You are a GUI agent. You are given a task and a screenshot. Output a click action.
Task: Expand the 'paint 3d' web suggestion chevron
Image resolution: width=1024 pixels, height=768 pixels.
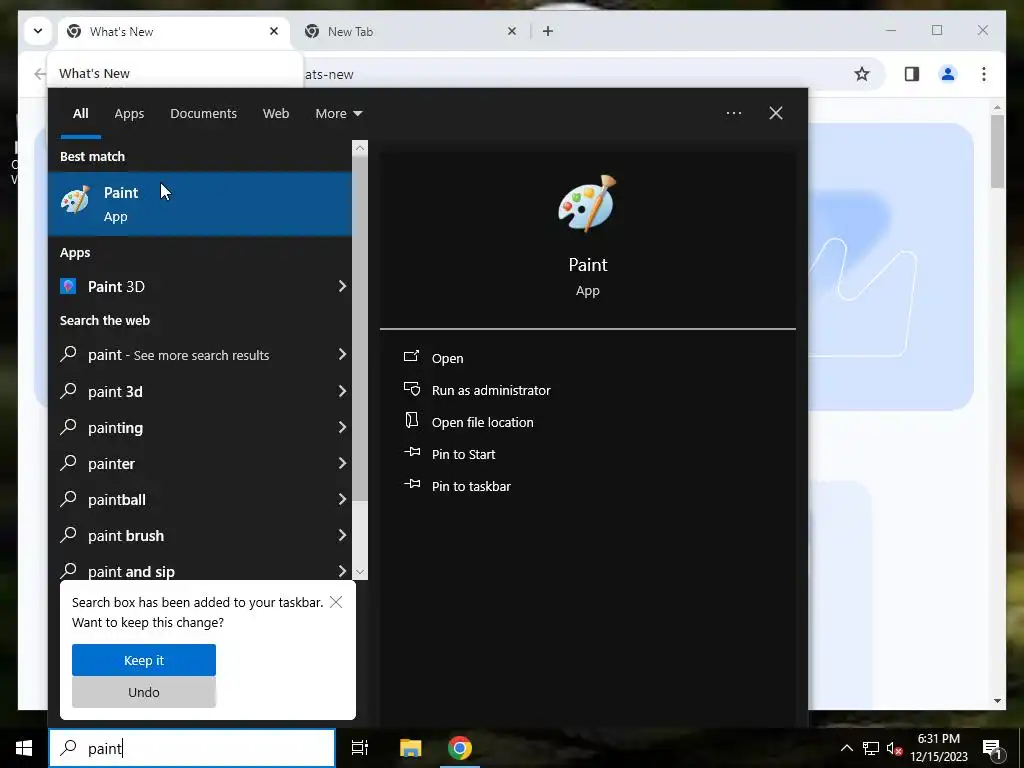[x=342, y=391]
